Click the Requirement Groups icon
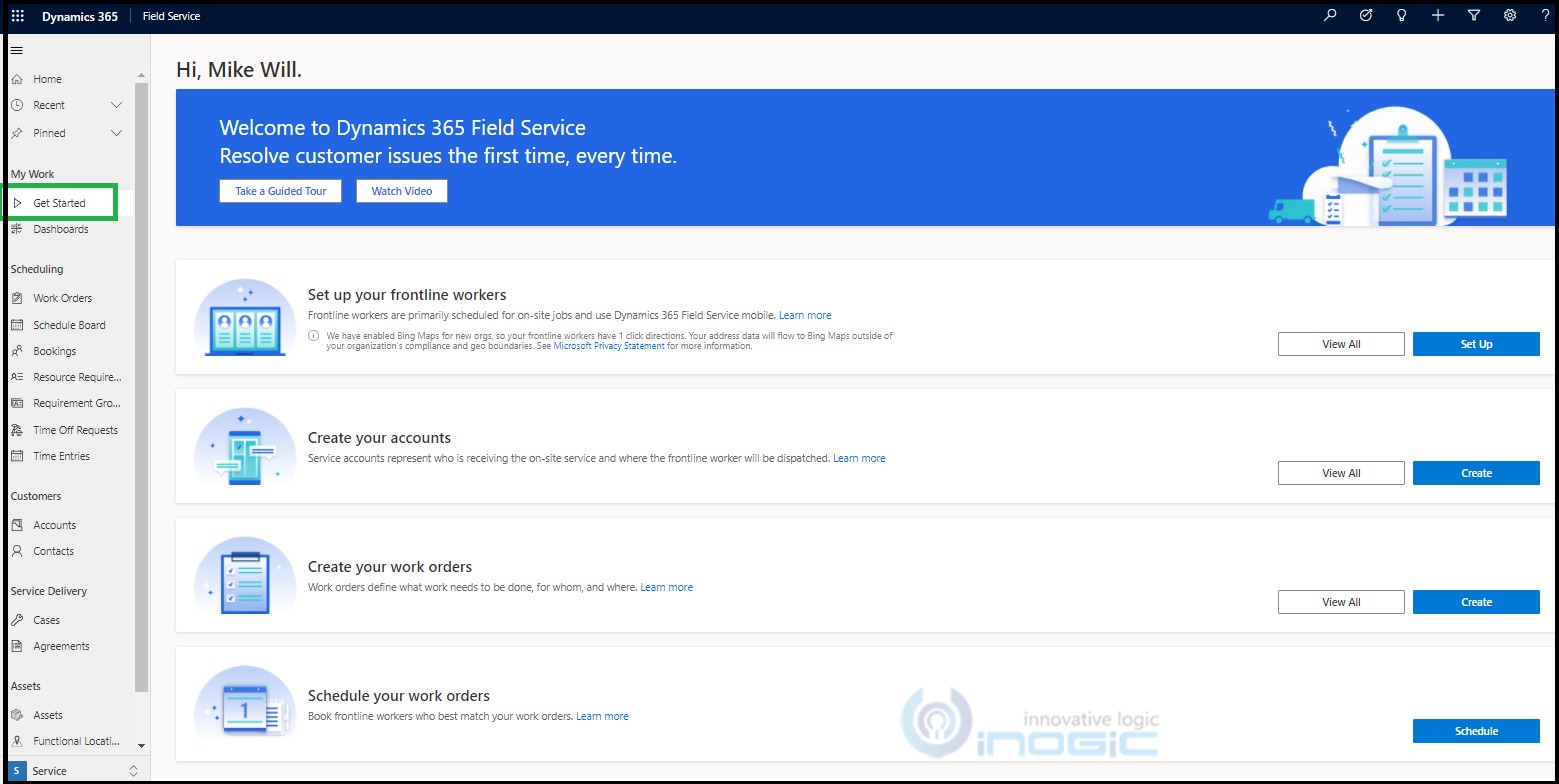The height and width of the screenshot is (784, 1559). pyautogui.click(x=16, y=403)
